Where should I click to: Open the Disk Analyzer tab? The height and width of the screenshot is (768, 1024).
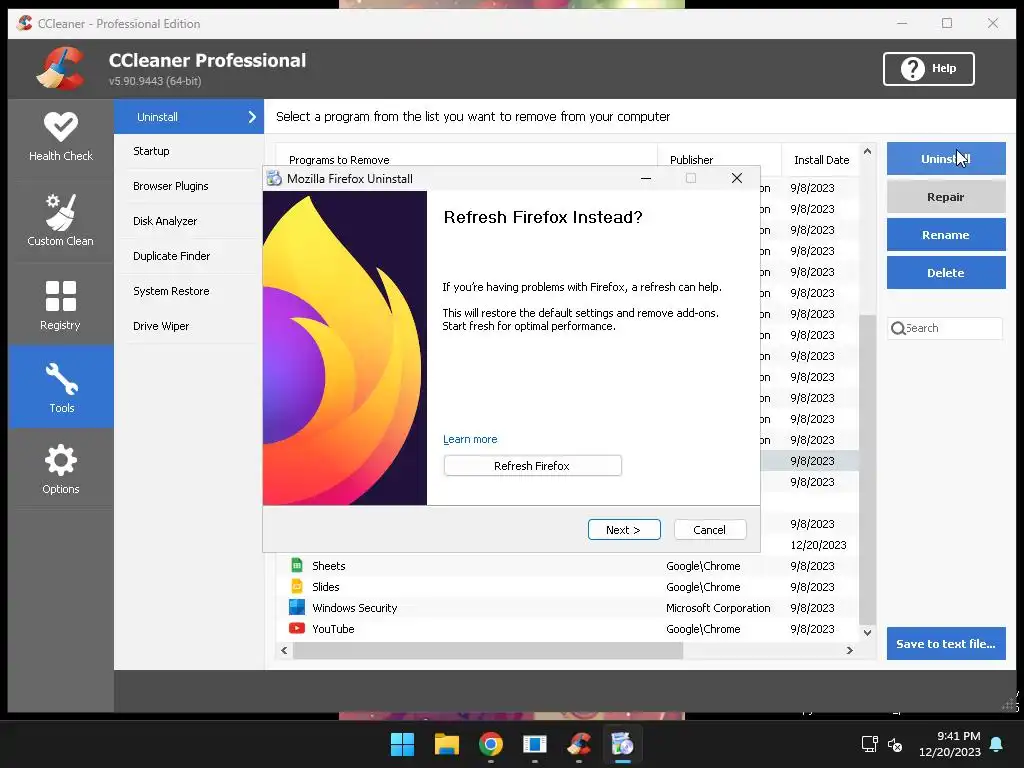click(165, 221)
